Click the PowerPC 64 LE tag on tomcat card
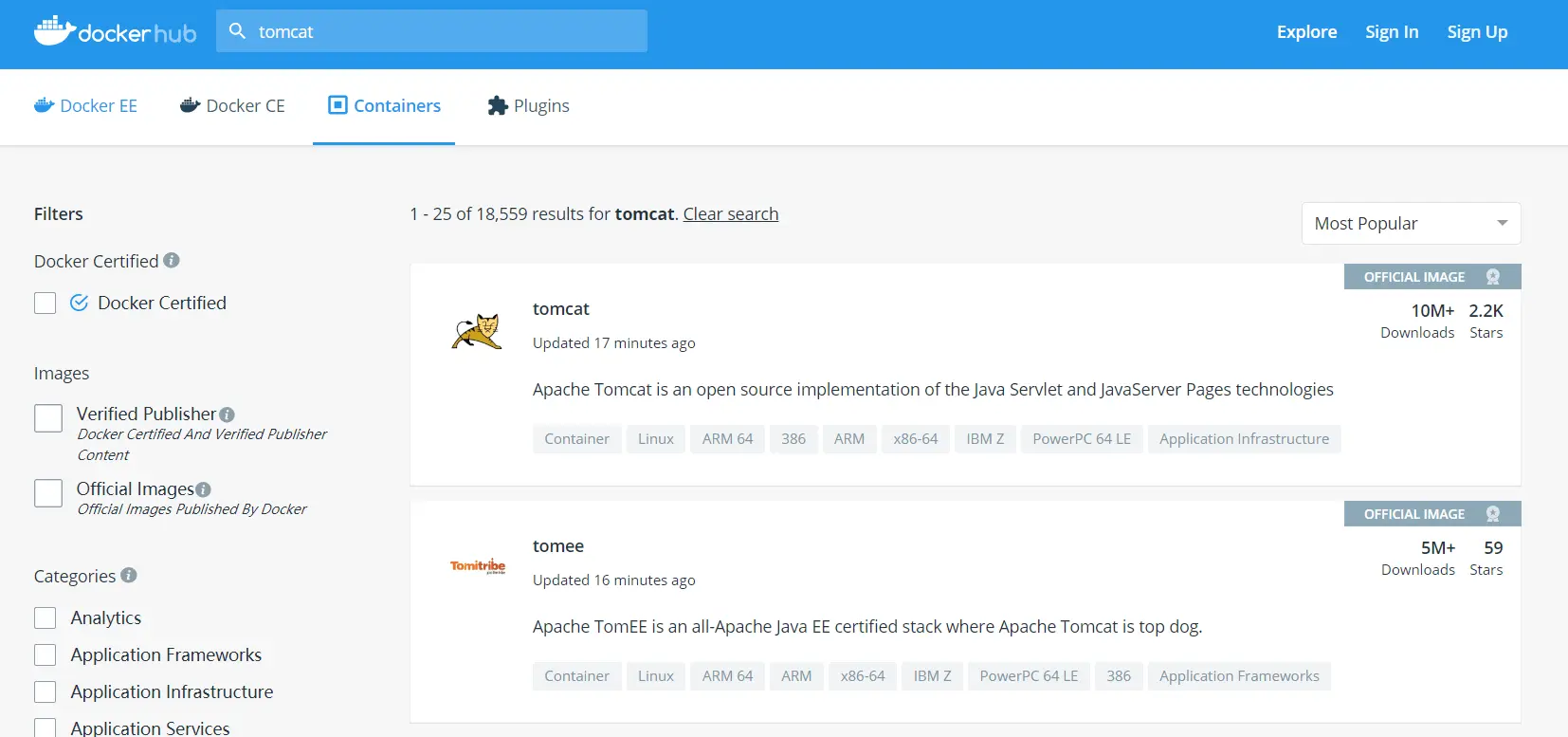This screenshot has width=1568, height=737. coord(1082,439)
